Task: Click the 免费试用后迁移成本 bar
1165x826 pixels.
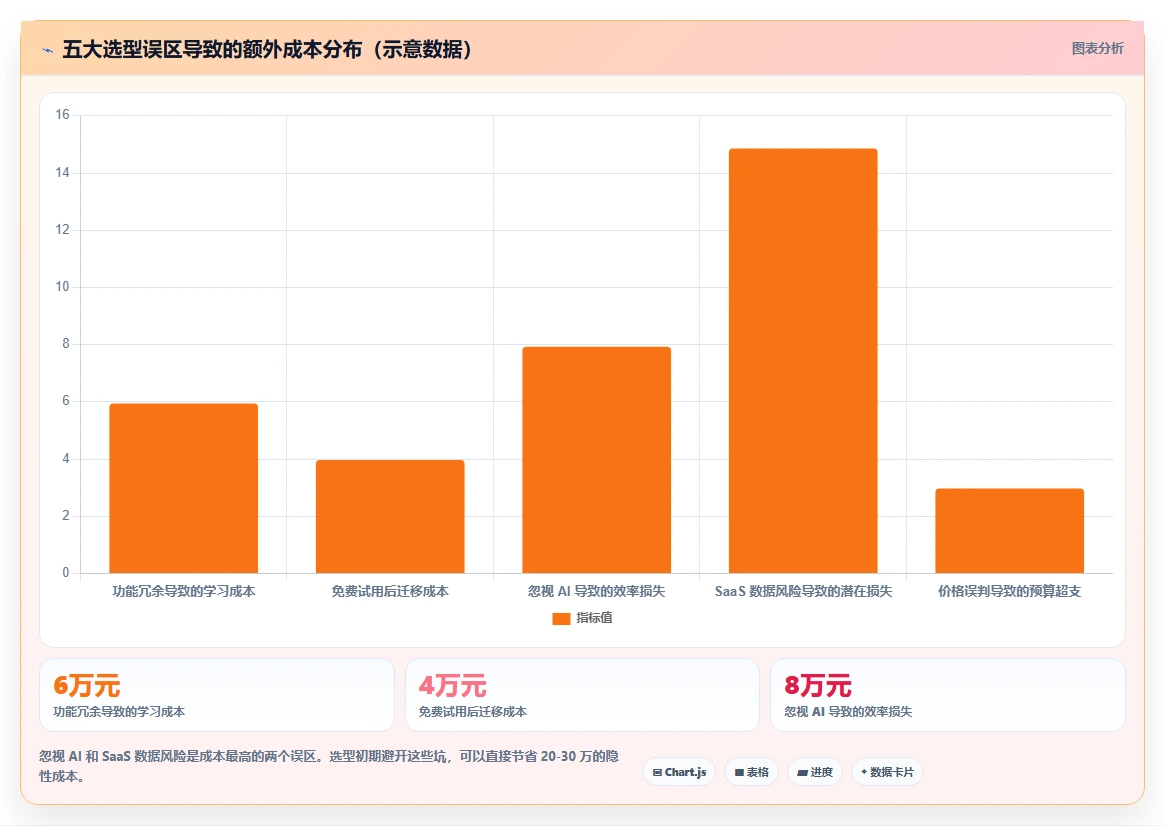Action: coord(390,516)
